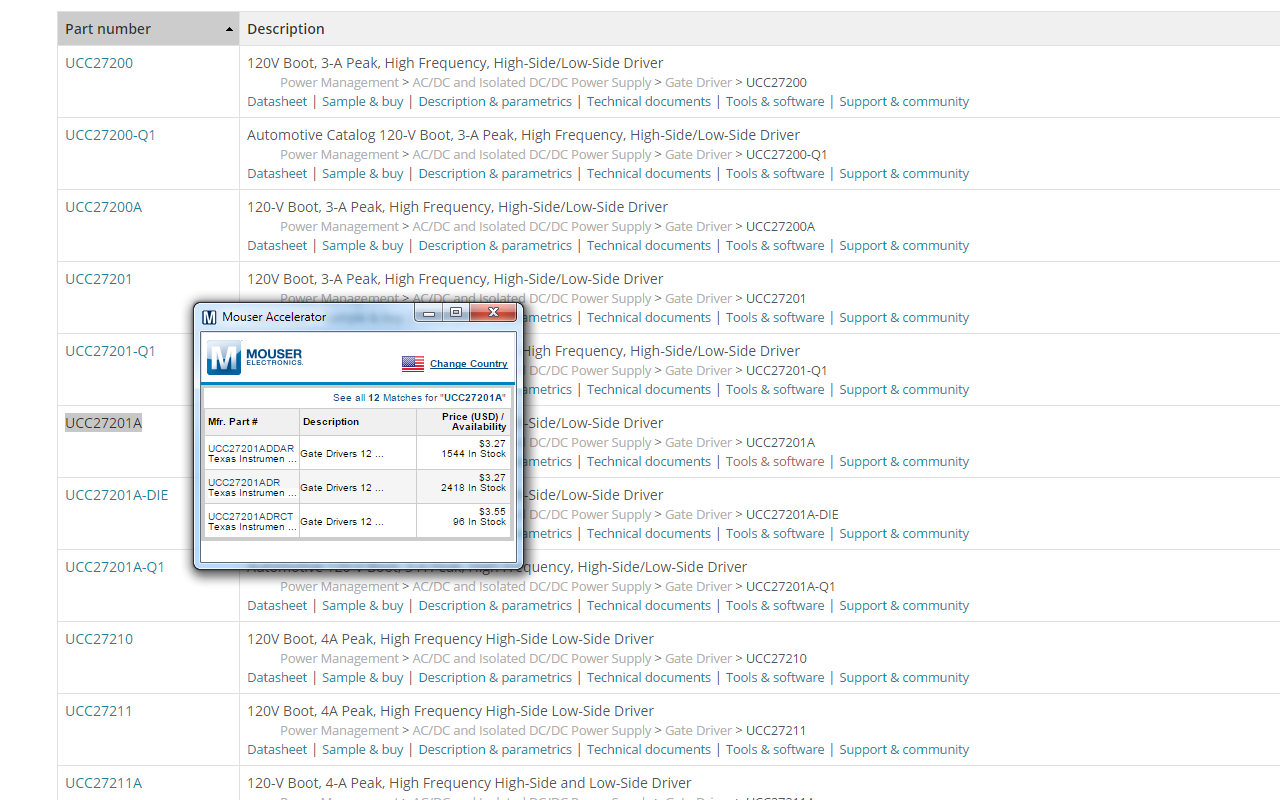This screenshot has width=1280, height=800.
Task: Open the UCC27211A part number link
Action: (104, 783)
